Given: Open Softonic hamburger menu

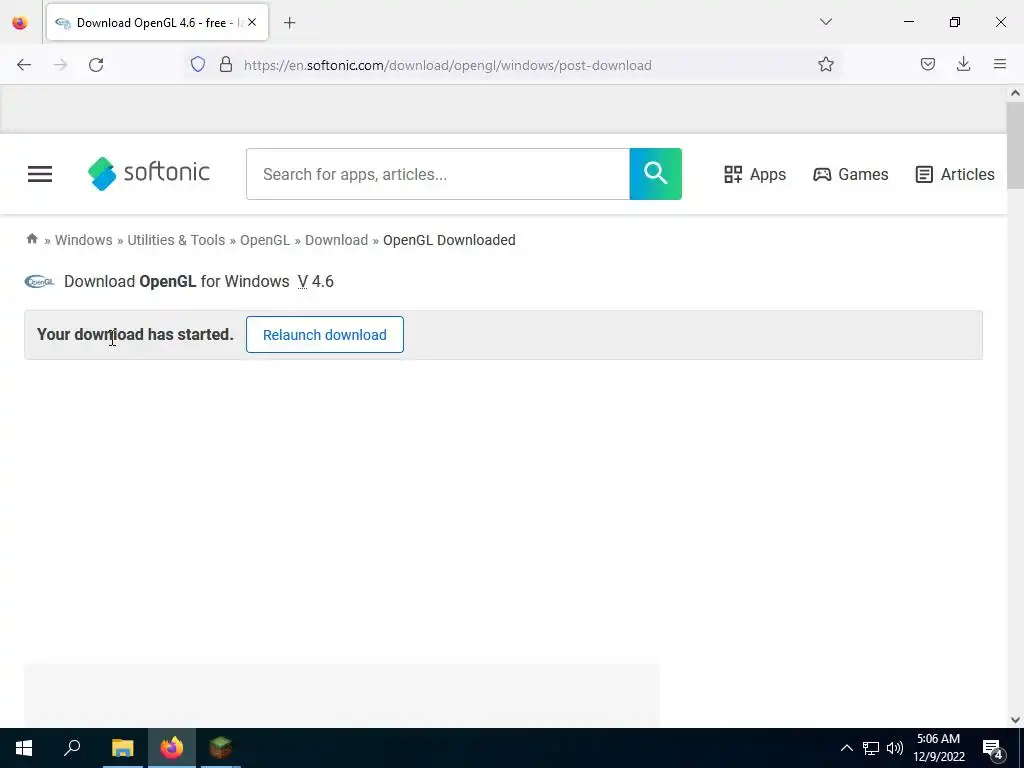Looking at the screenshot, I should click(40, 174).
